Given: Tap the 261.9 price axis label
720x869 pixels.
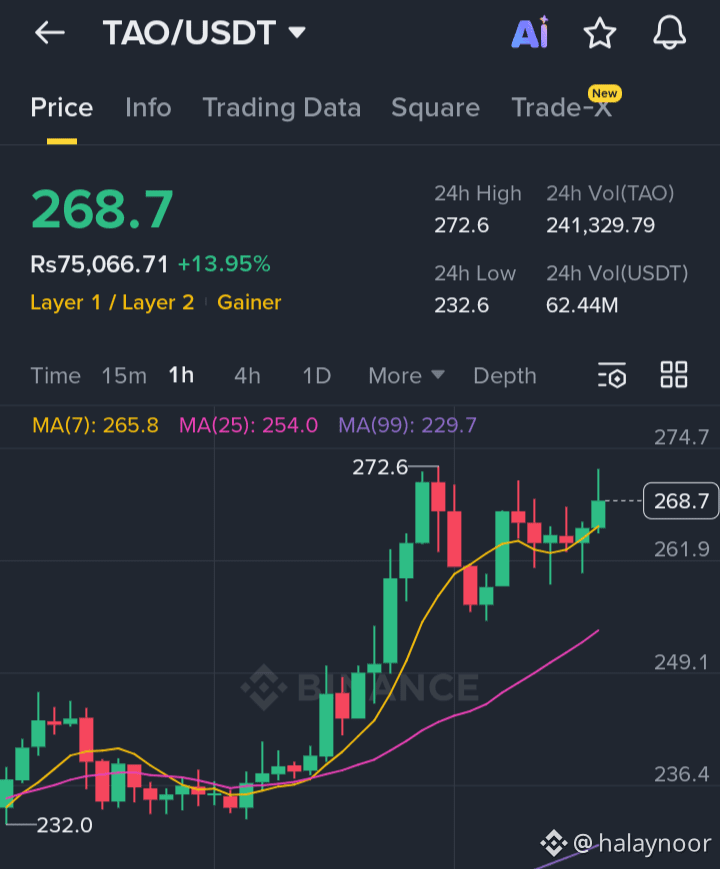Looking at the screenshot, I should point(681,549).
